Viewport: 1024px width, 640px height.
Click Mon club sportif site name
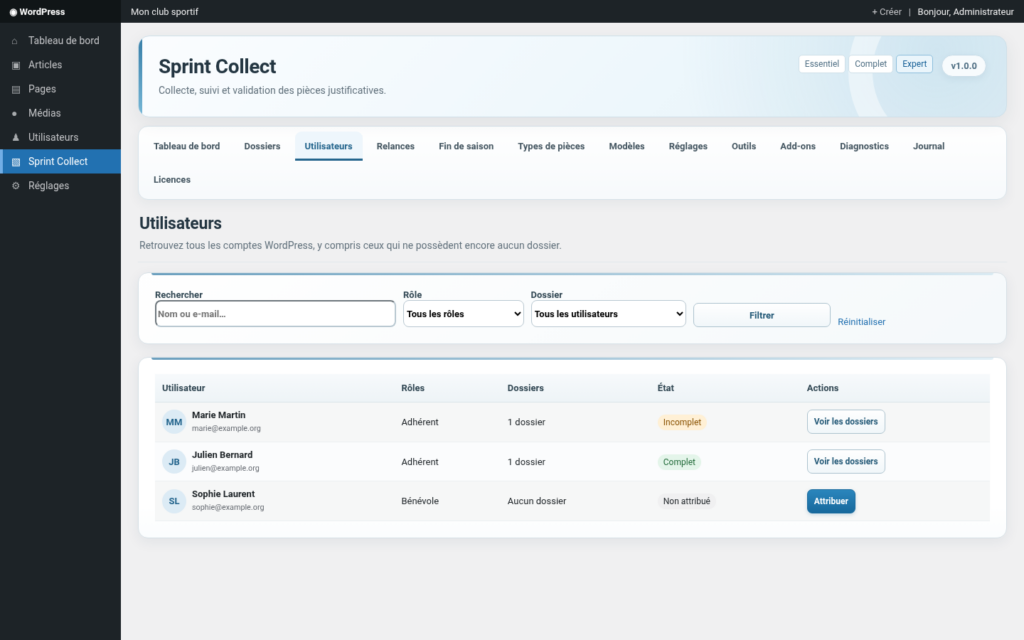(x=165, y=12)
